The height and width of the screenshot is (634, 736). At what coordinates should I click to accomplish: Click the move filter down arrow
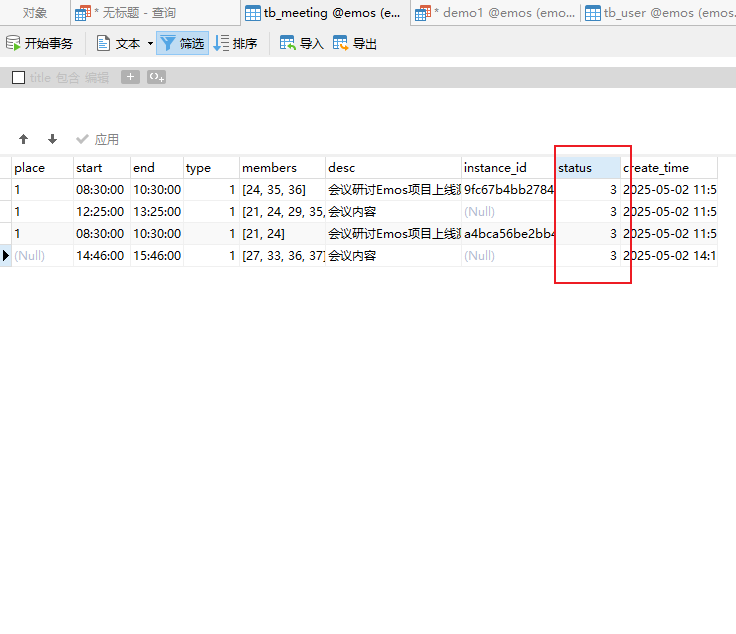coord(53,139)
